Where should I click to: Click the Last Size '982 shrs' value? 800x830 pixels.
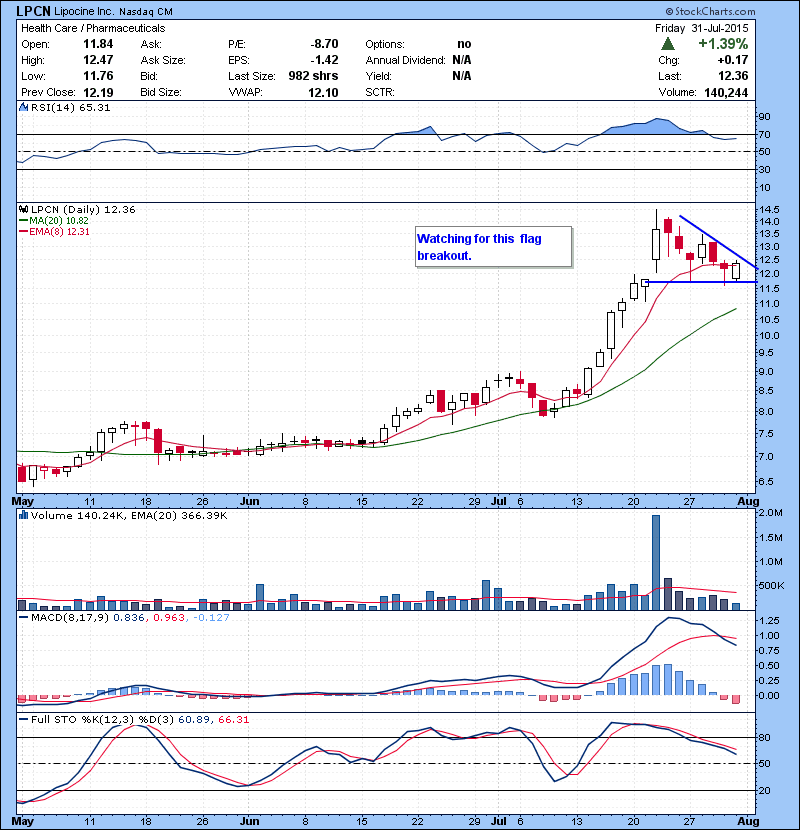click(313, 76)
